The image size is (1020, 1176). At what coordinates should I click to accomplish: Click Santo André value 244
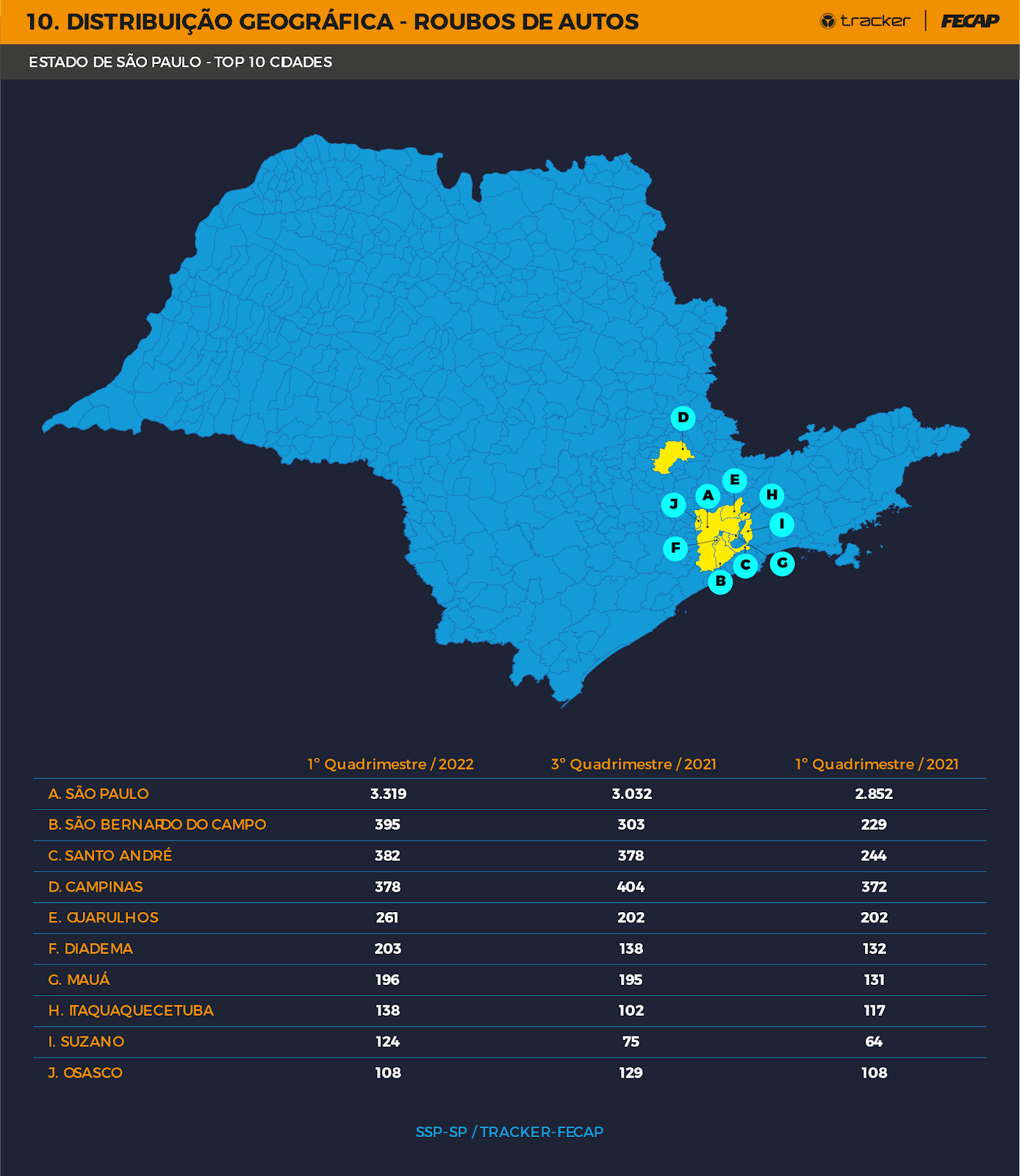coord(874,856)
